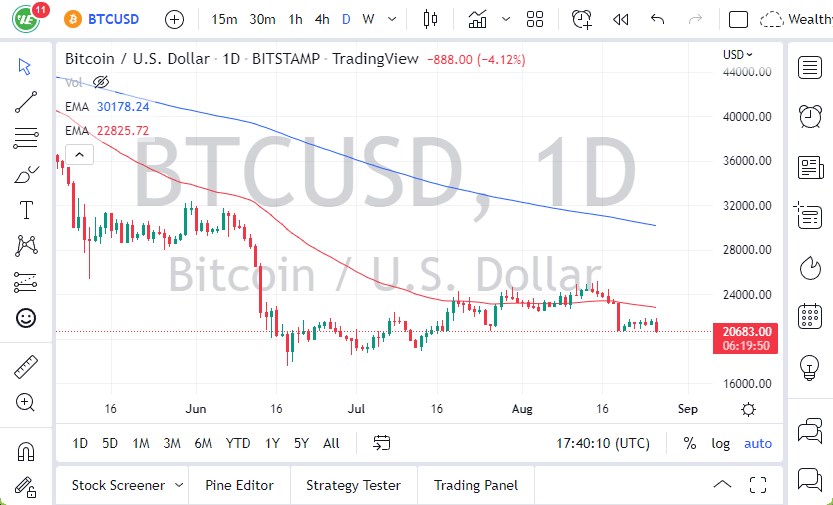Open the hotlists flame icon
The width and height of the screenshot is (833, 505).
[x=810, y=267]
